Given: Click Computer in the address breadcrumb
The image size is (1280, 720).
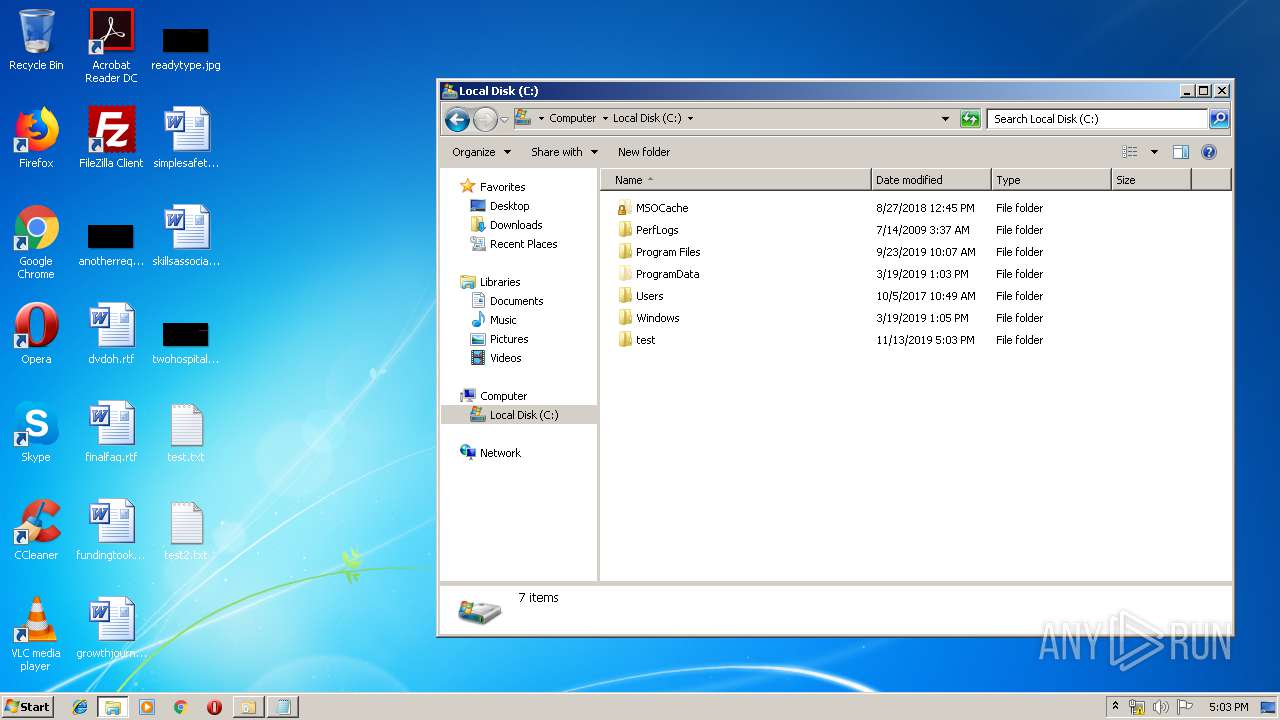Looking at the screenshot, I should (573, 118).
